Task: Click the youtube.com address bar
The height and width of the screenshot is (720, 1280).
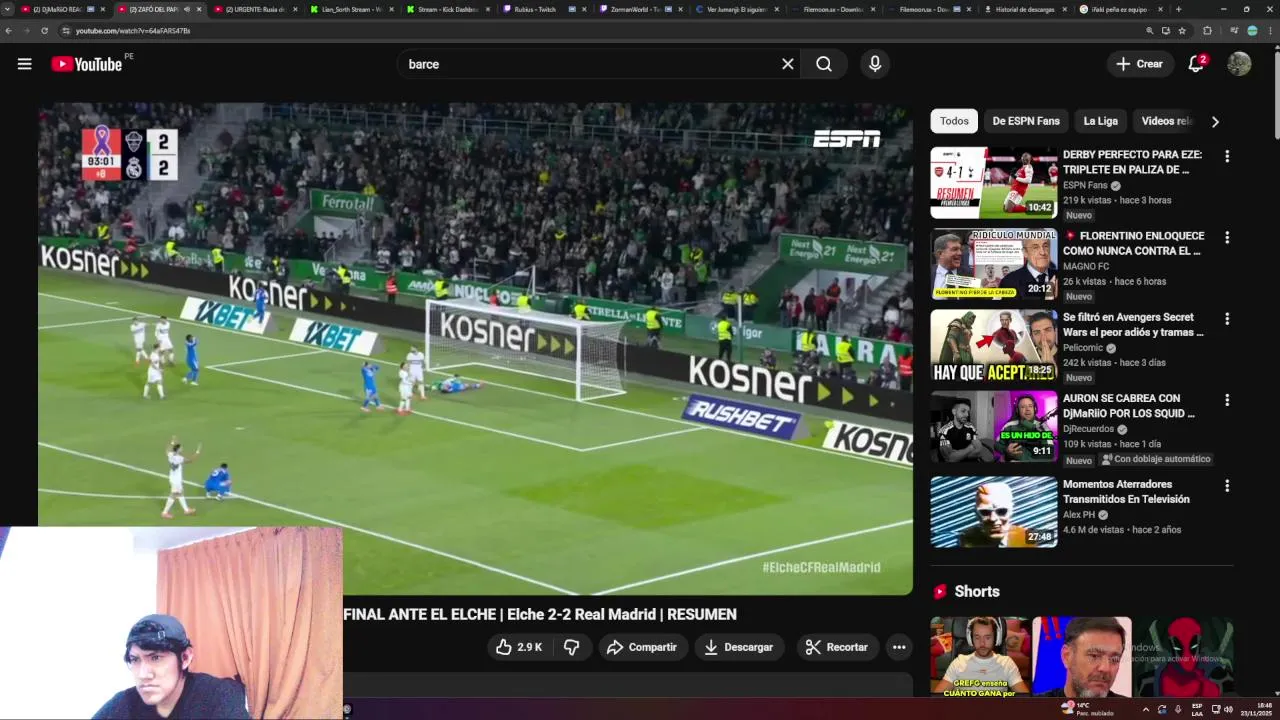Action: [x=600, y=31]
